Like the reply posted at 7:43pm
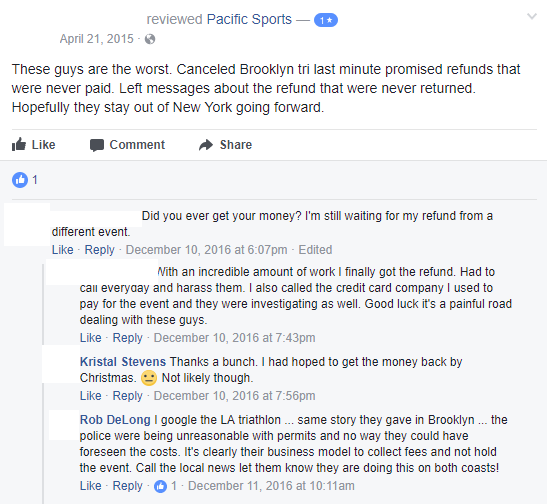This screenshot has width=547, height=504. 91,338
